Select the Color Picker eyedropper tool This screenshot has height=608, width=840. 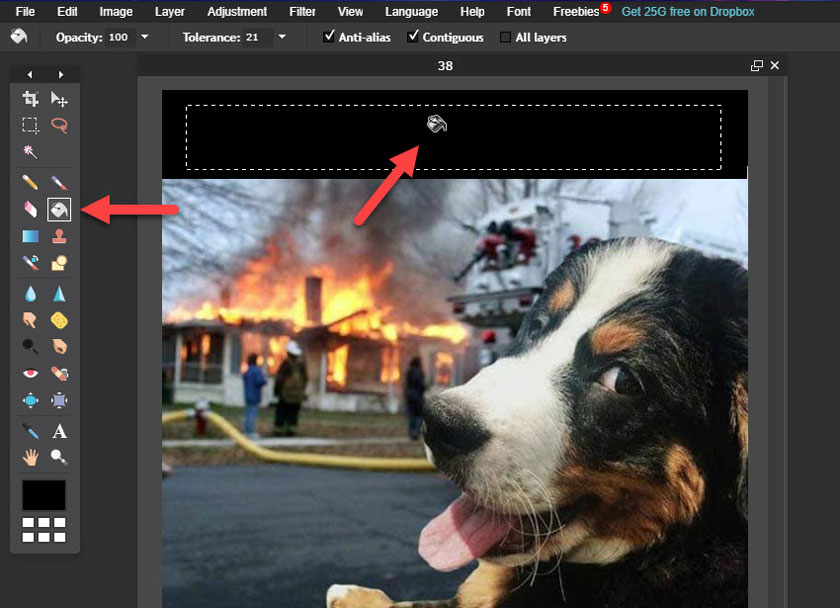[31, 431]
